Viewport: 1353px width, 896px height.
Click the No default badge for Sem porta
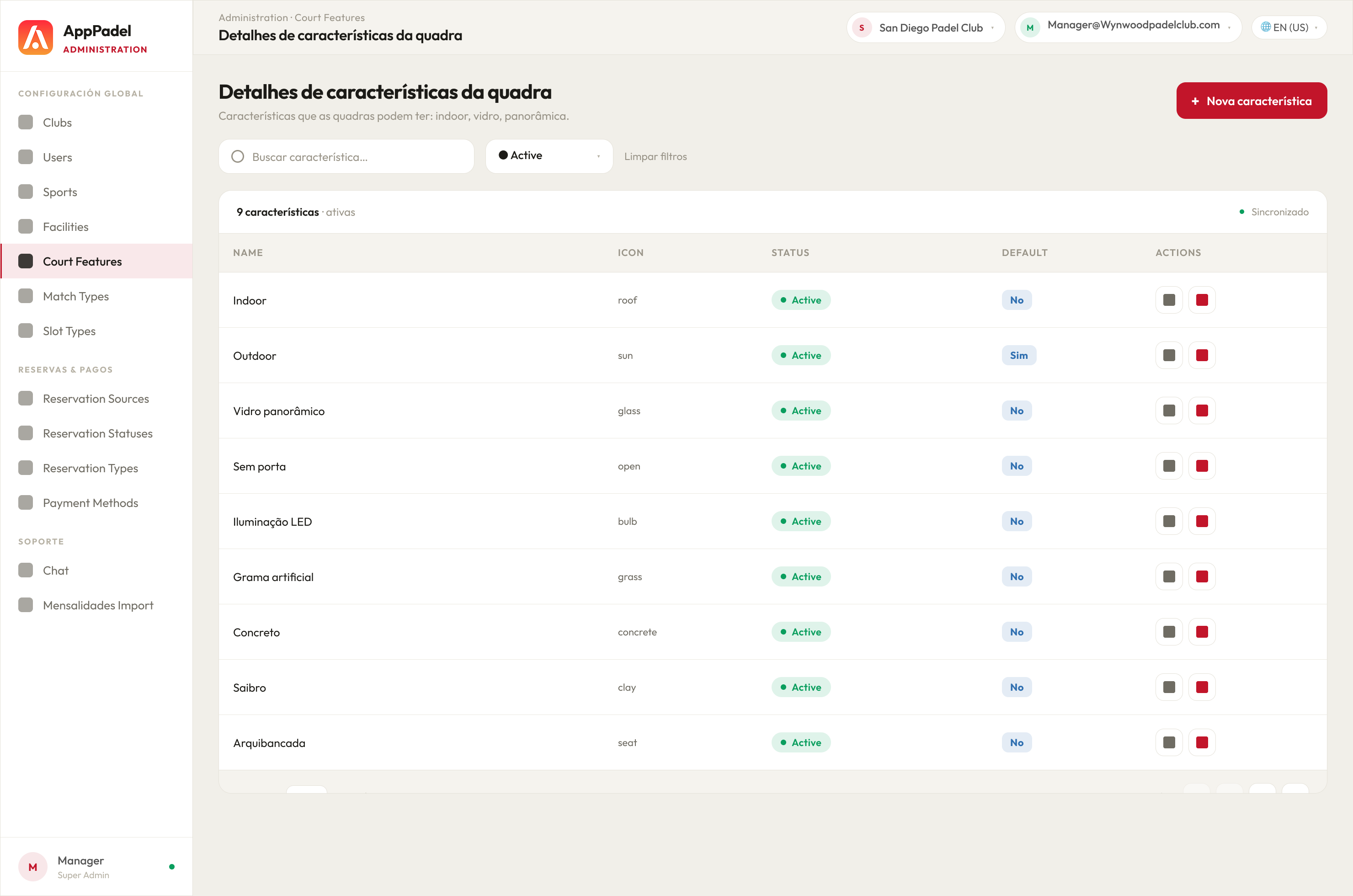pos(1017,466)
